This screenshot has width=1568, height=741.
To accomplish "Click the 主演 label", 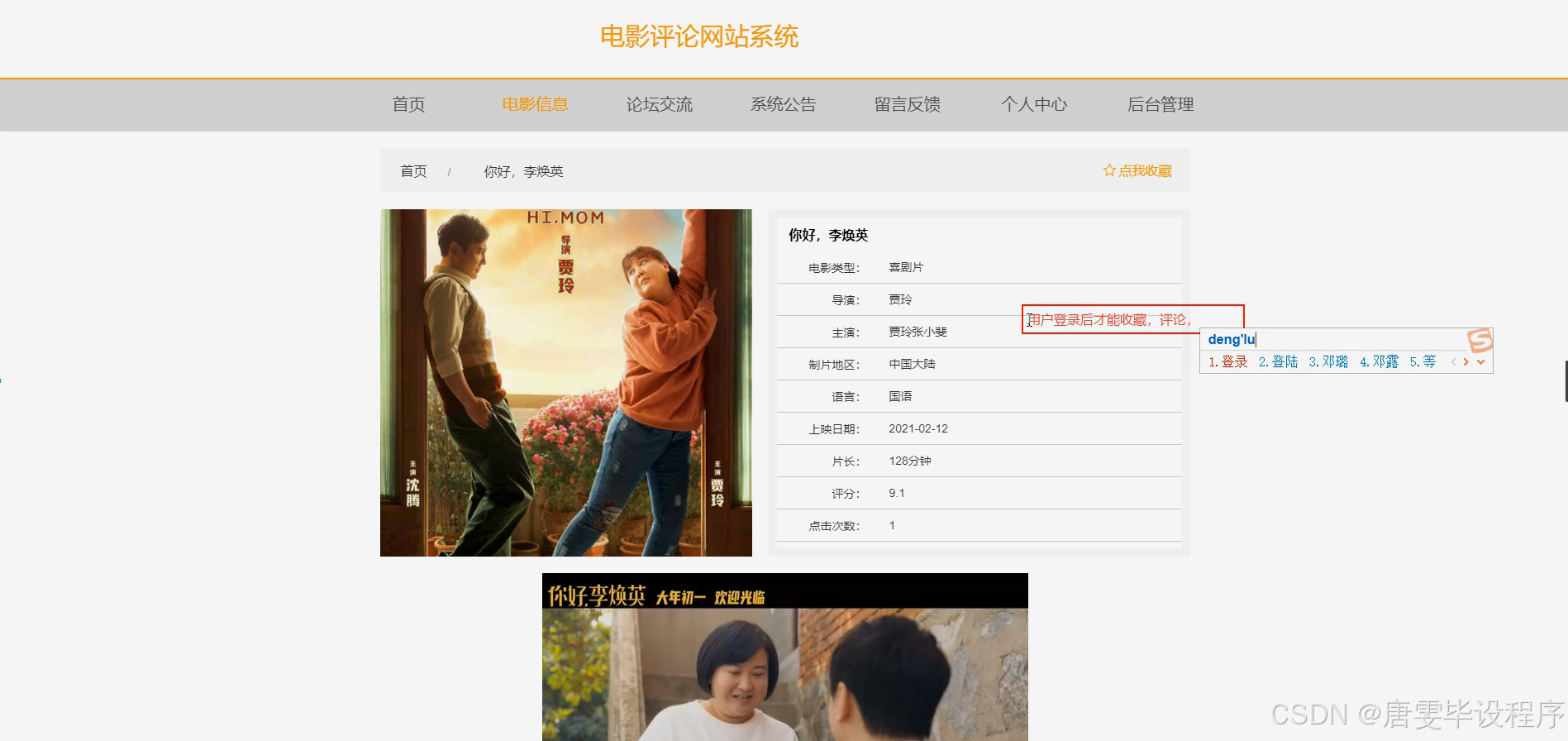I will point(846,332).
